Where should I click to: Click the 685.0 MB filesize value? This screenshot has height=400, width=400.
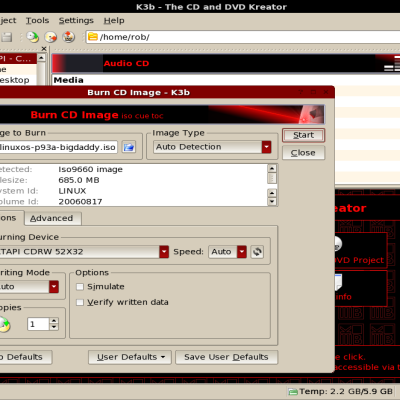click(79, 180)
